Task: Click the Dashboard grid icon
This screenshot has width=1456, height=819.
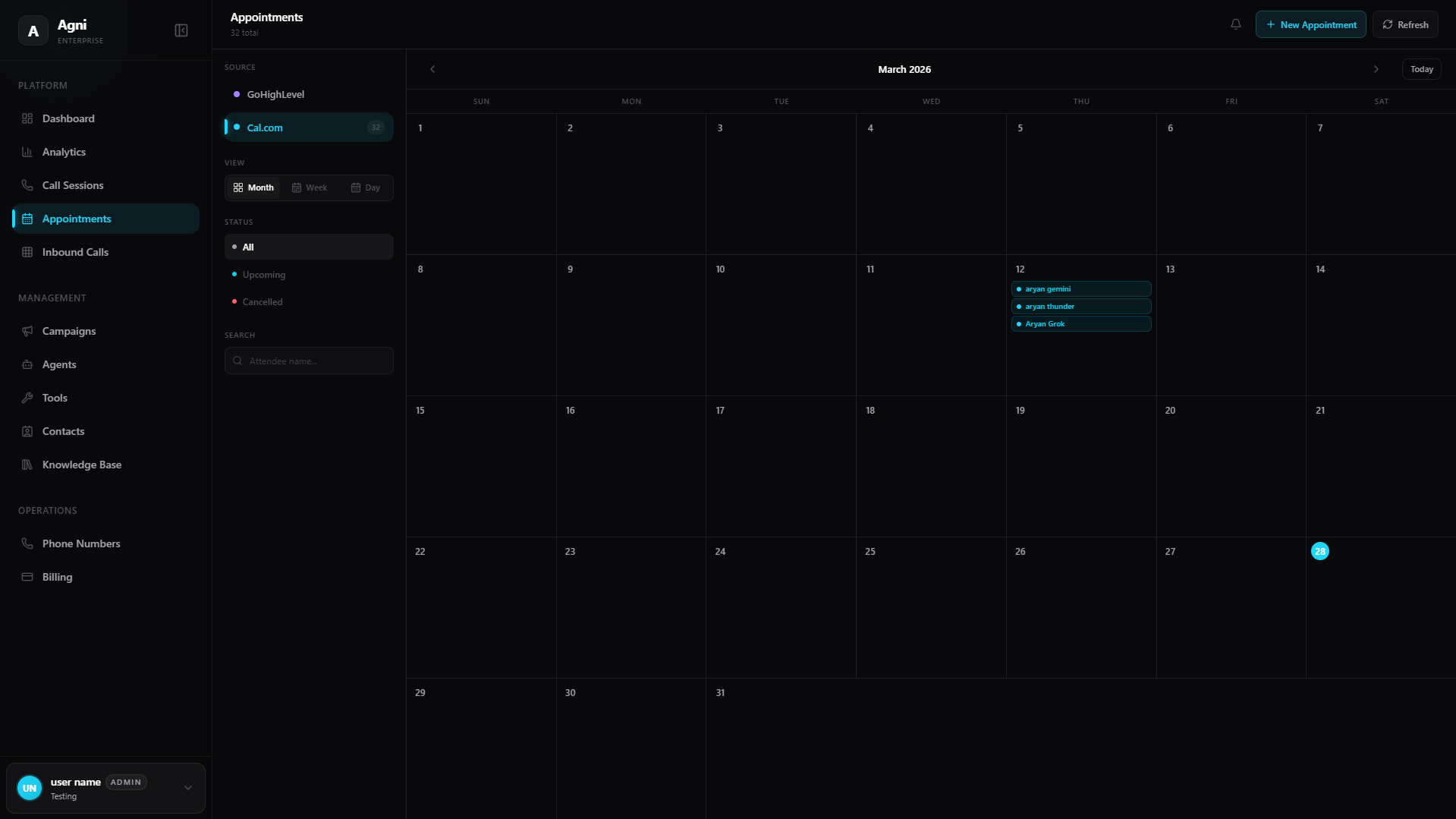Action: coord(27,118)
